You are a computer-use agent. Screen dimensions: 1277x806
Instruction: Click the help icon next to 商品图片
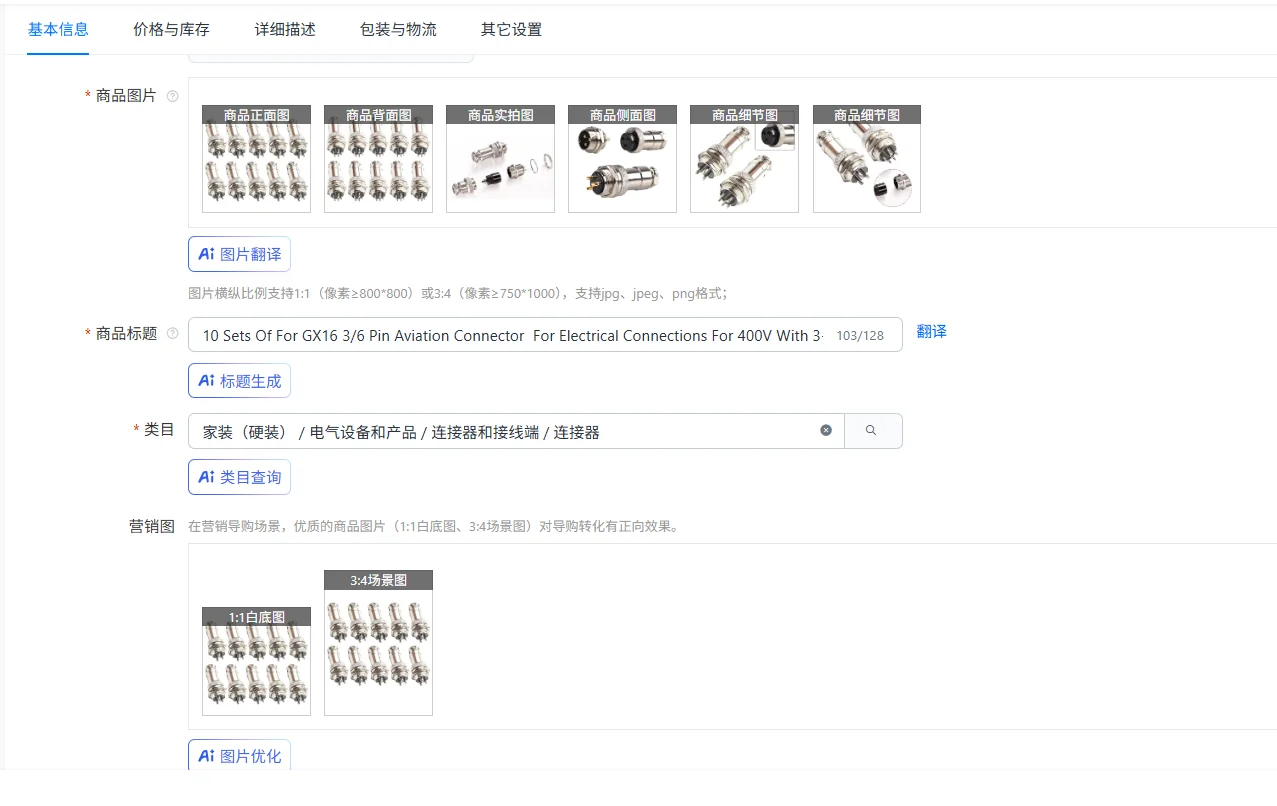click(173, 96)
